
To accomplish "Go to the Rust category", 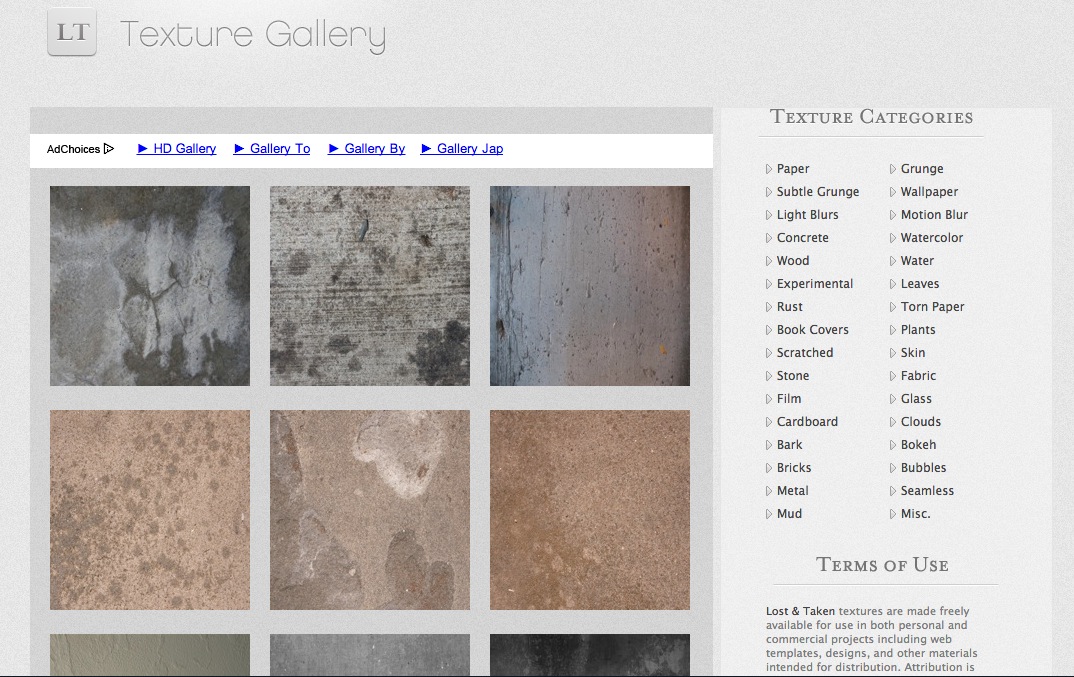I will tap(790, 307).
